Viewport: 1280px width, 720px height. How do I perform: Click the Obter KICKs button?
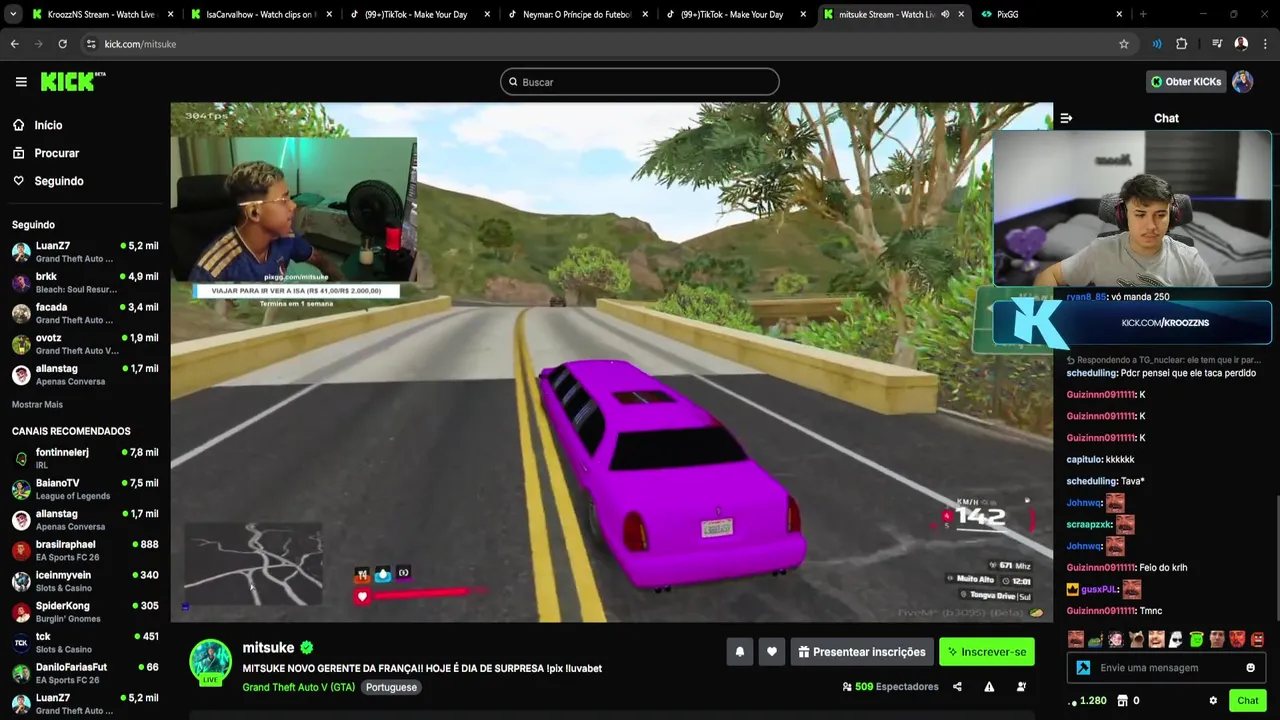[x=1185, y=82]
